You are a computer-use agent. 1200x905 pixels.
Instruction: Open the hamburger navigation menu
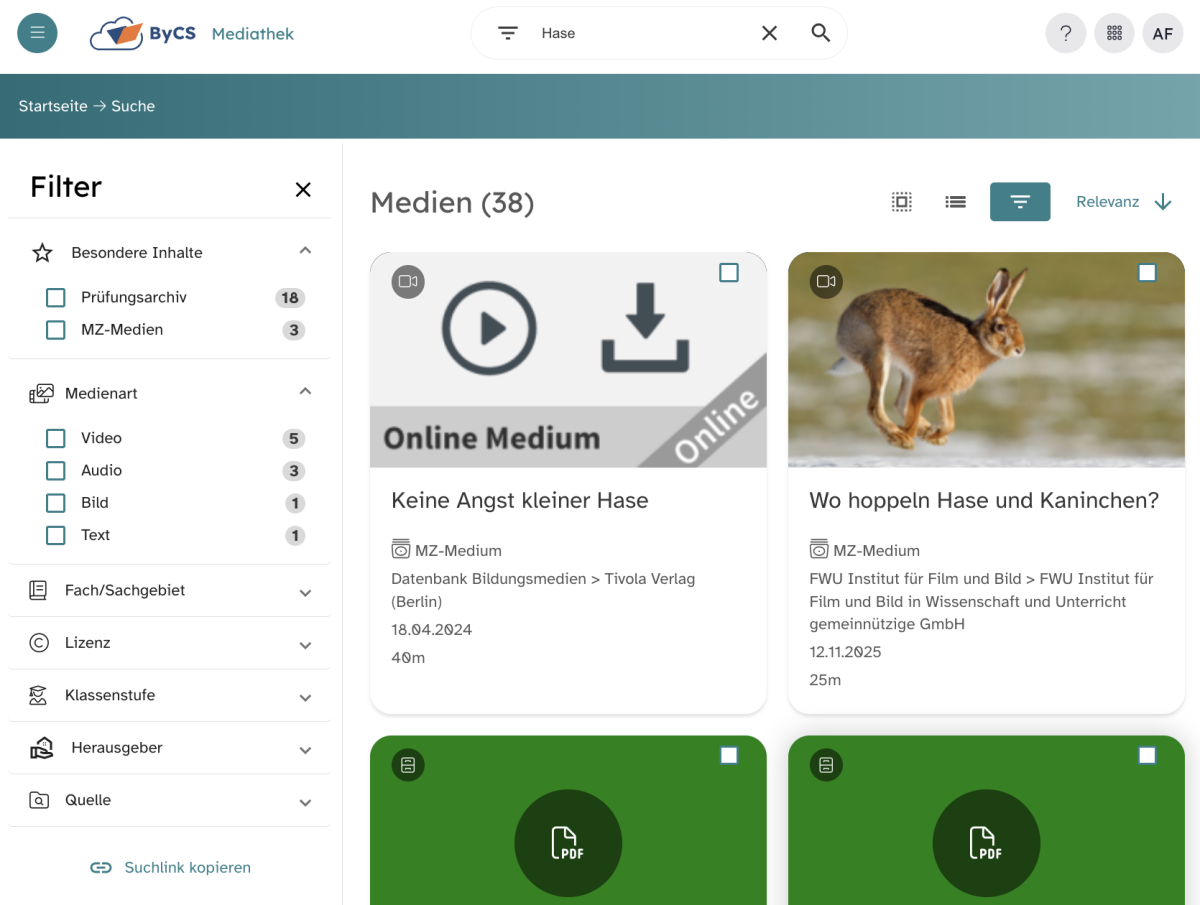tap(37, 33)
